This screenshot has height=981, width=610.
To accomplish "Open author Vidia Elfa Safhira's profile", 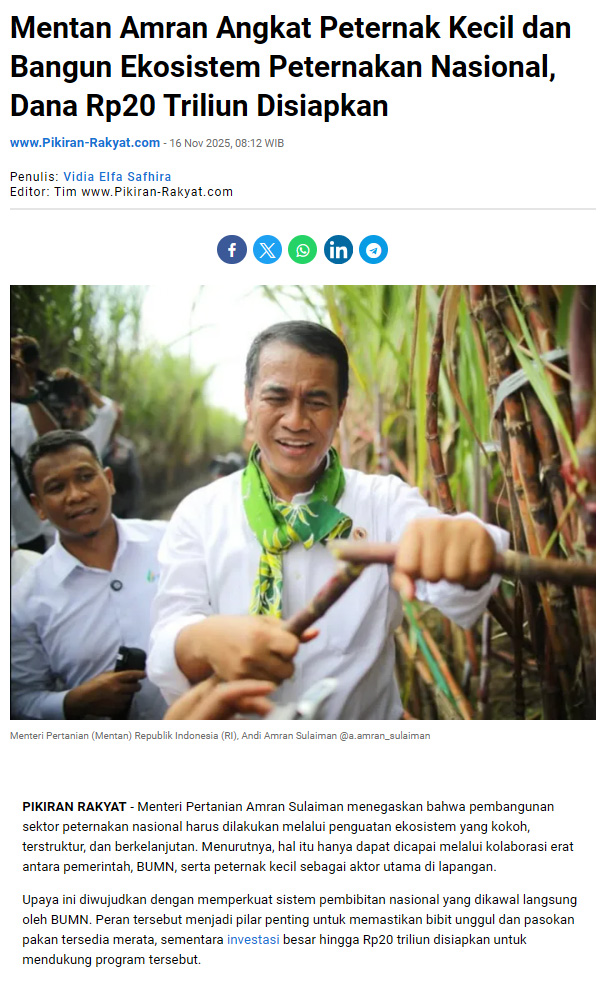I will tap(117, 177).
